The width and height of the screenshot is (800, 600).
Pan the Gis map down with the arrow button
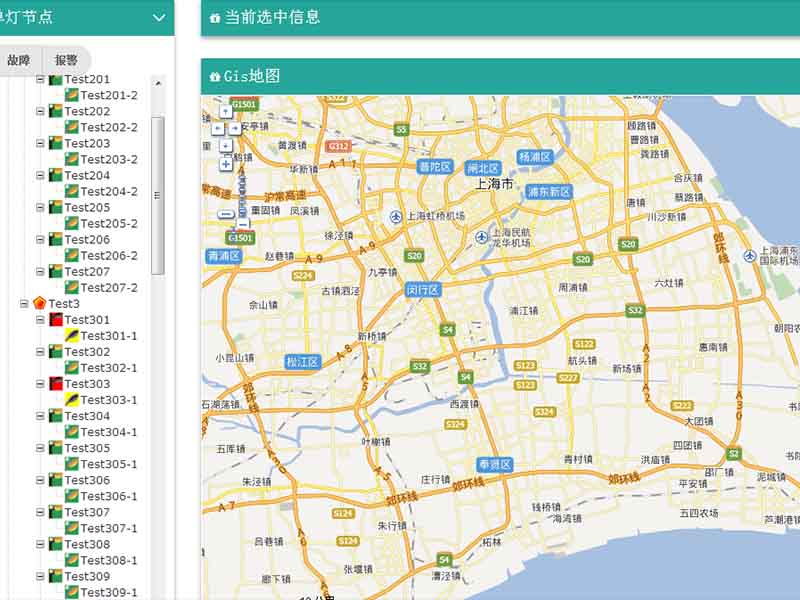tap(226, 146)
